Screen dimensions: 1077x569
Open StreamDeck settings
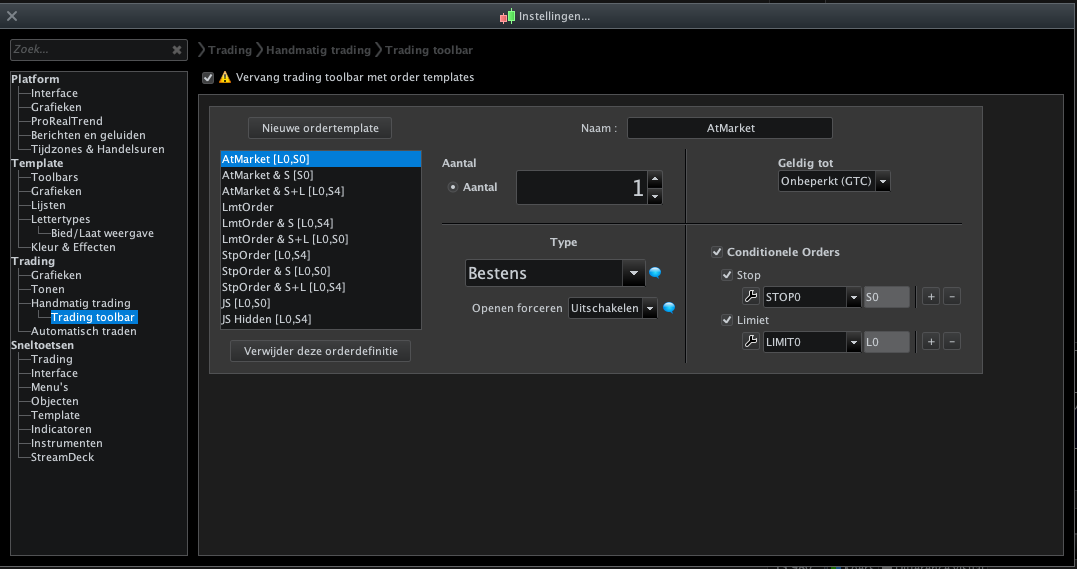tap(63, 458)
